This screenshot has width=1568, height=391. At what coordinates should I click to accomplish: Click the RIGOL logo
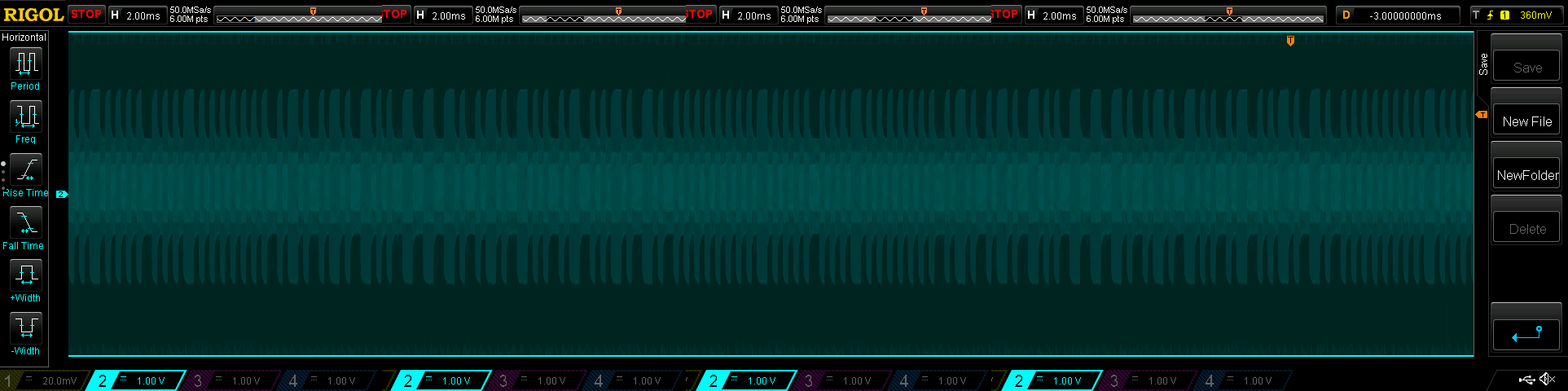click(x=33, y=15)
